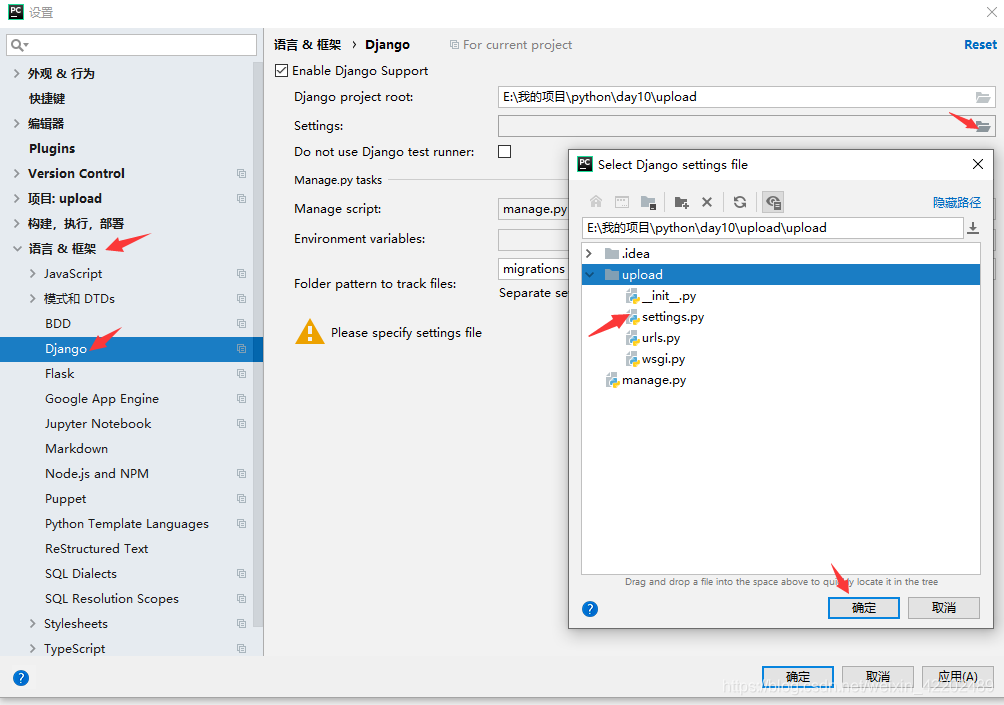Viewport: 1004px width, 705px height.
Task: Open 快捷键 settings page
Action: point(47,99)
